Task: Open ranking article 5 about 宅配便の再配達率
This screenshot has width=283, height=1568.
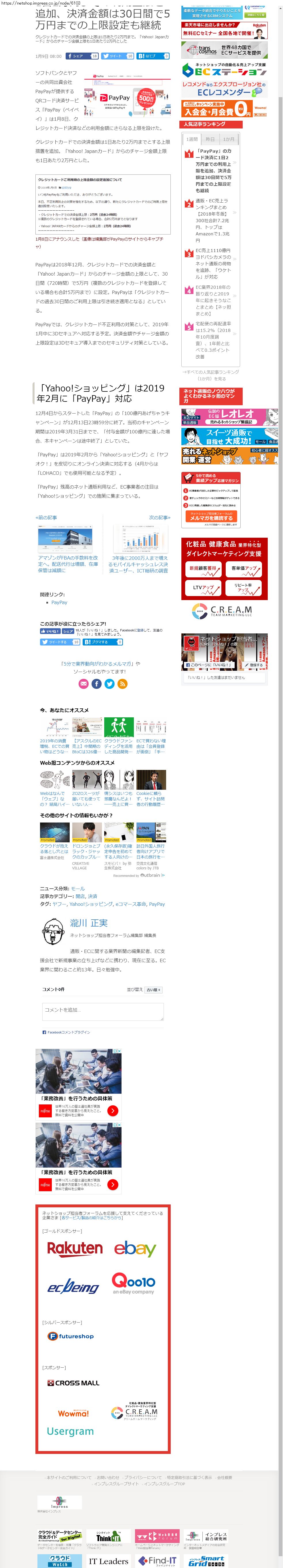Action: click(x=213, y=340)
